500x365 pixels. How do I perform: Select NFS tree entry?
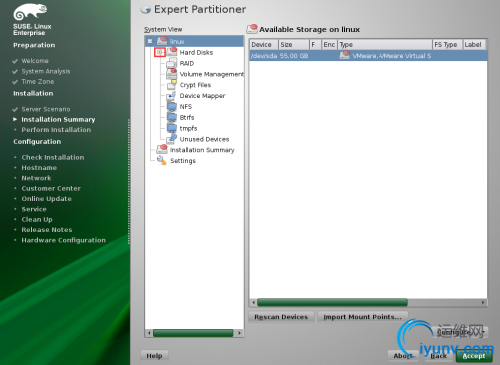(186, 107)
